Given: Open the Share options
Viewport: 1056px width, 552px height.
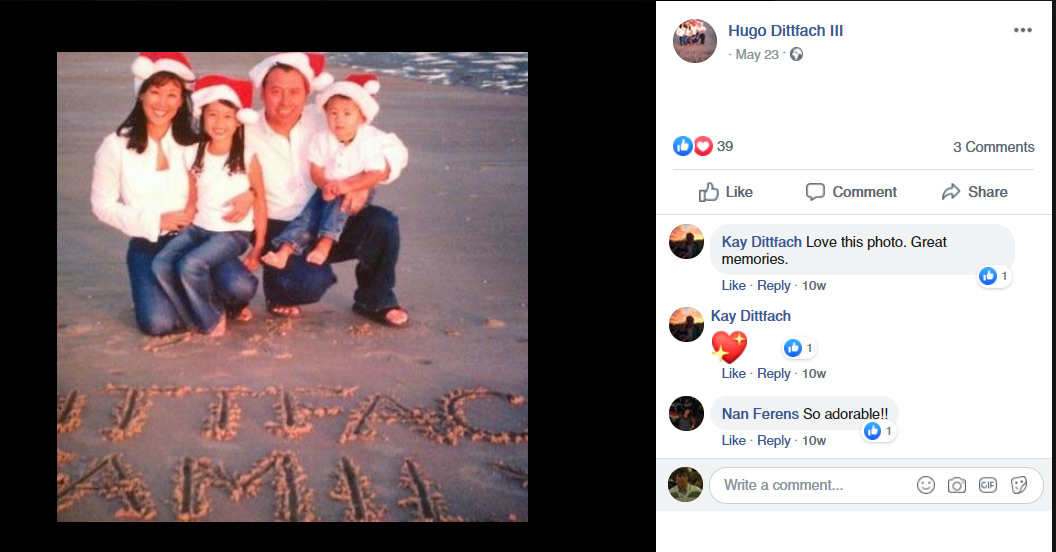Looking at the screenshot, I should click(975, 192).
